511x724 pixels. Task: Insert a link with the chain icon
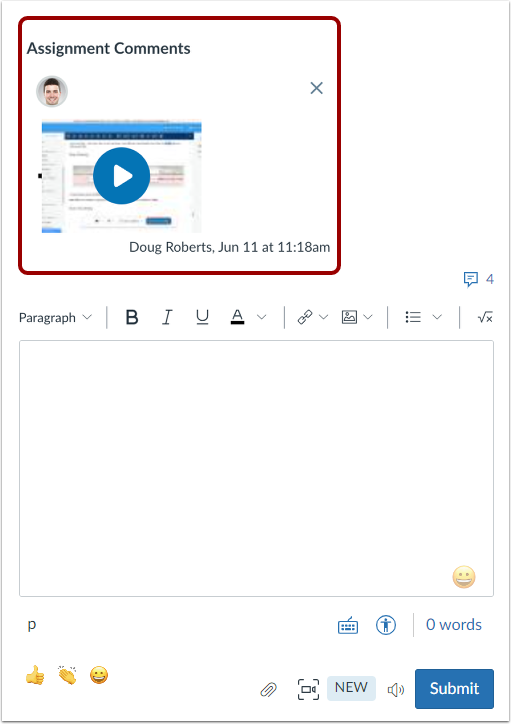pos(305,317)
